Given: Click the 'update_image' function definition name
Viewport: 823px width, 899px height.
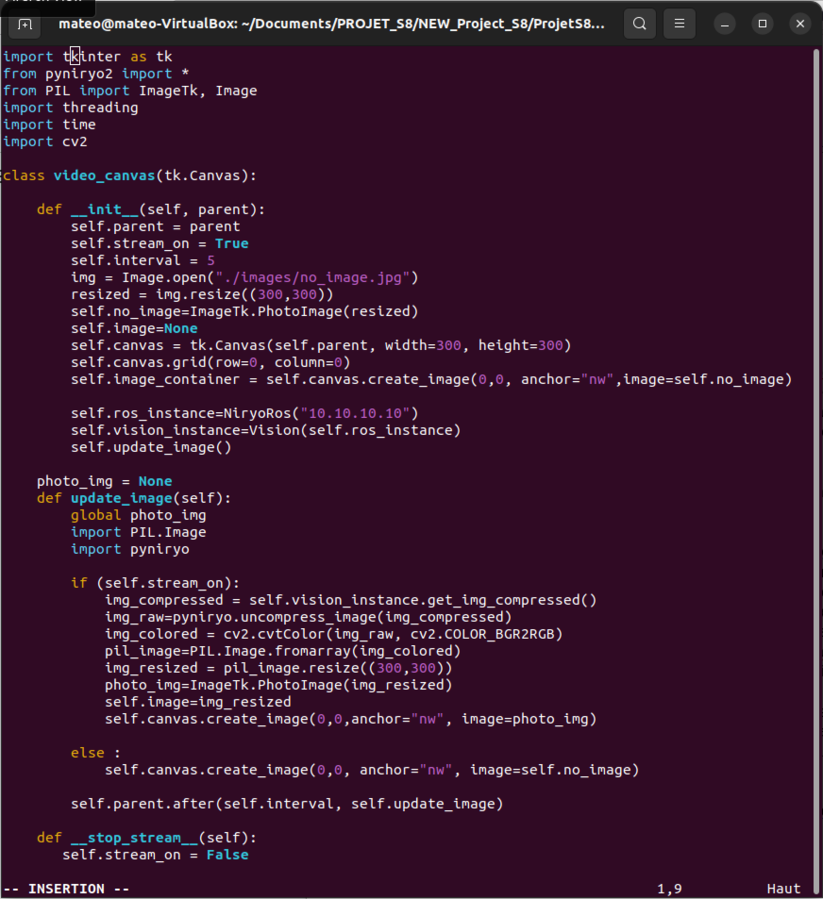Looking at the screenshot, I should [x=120, y=498].
